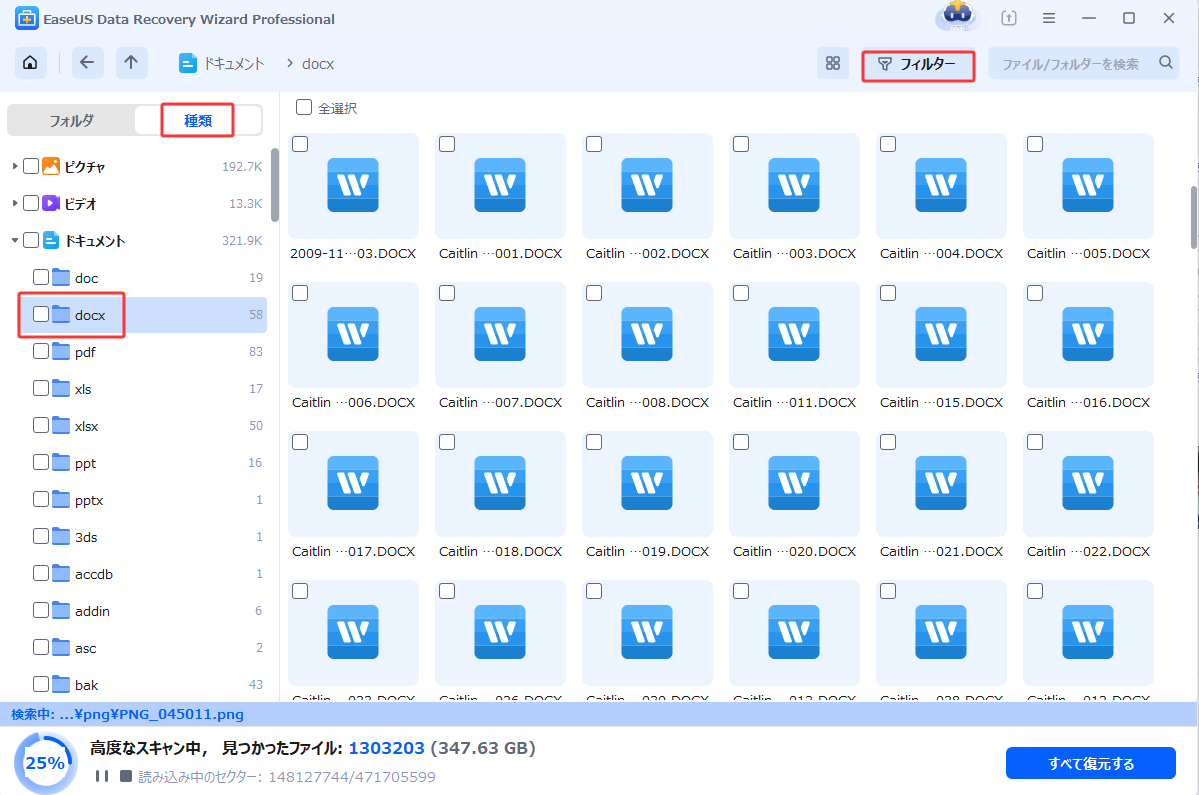Go back with the left arrow
The width and height of the screenshot is (1199, 795).
[x=87, y=63]
